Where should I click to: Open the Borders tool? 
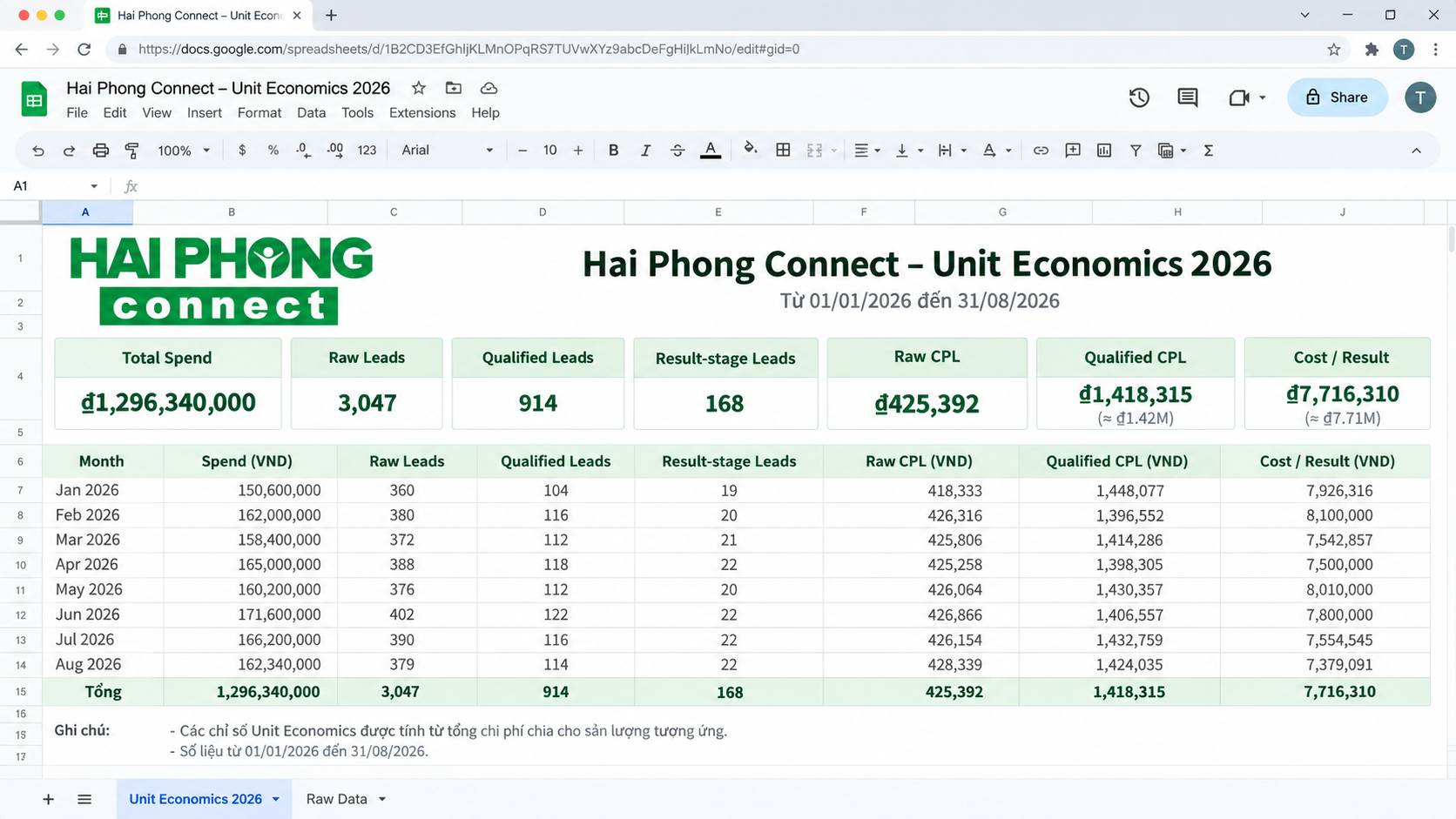click(x=784, y=151)
